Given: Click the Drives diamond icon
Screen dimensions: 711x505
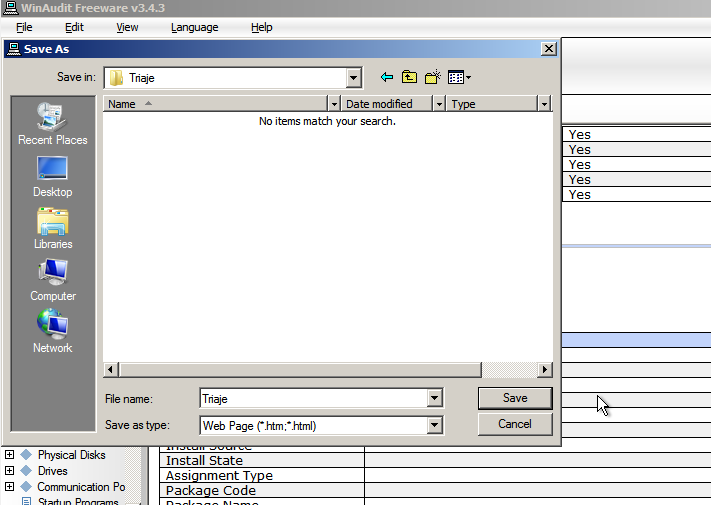Looking at the screenshot, I should coord(27,471).
